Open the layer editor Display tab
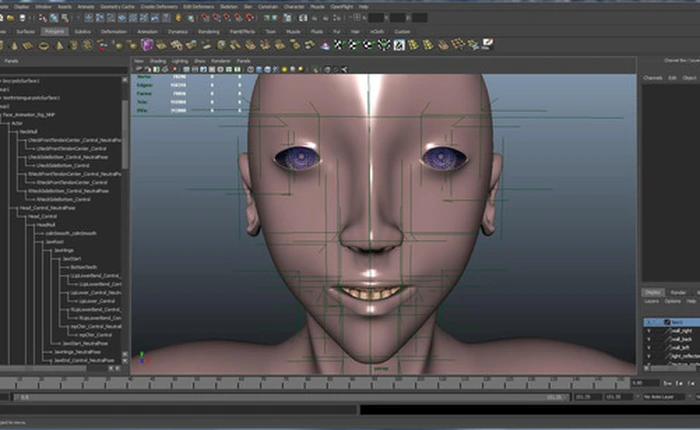700x430 pixels. (653, 292)
